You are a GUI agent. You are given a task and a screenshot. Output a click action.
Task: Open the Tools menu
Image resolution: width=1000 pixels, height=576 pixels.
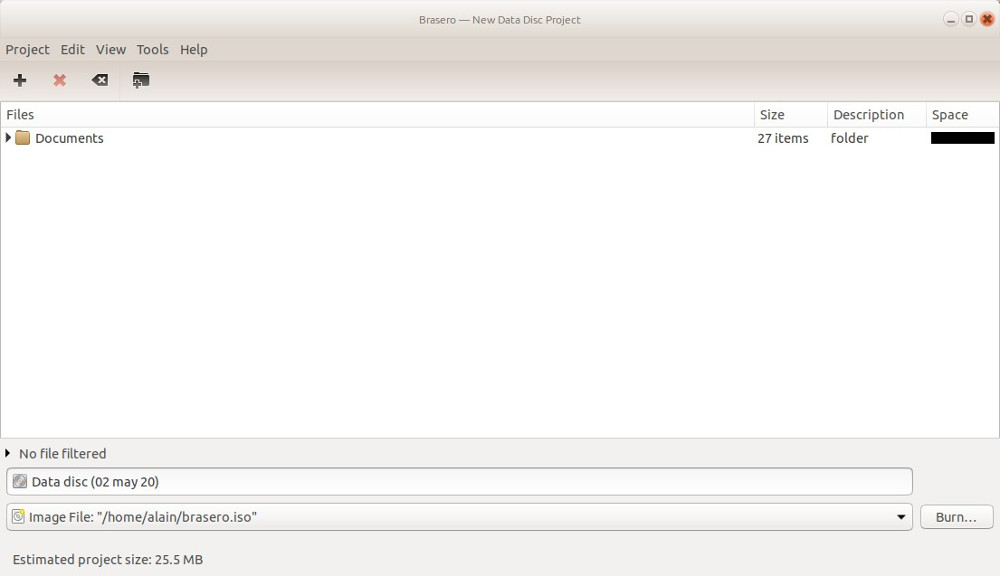[152, 50]
